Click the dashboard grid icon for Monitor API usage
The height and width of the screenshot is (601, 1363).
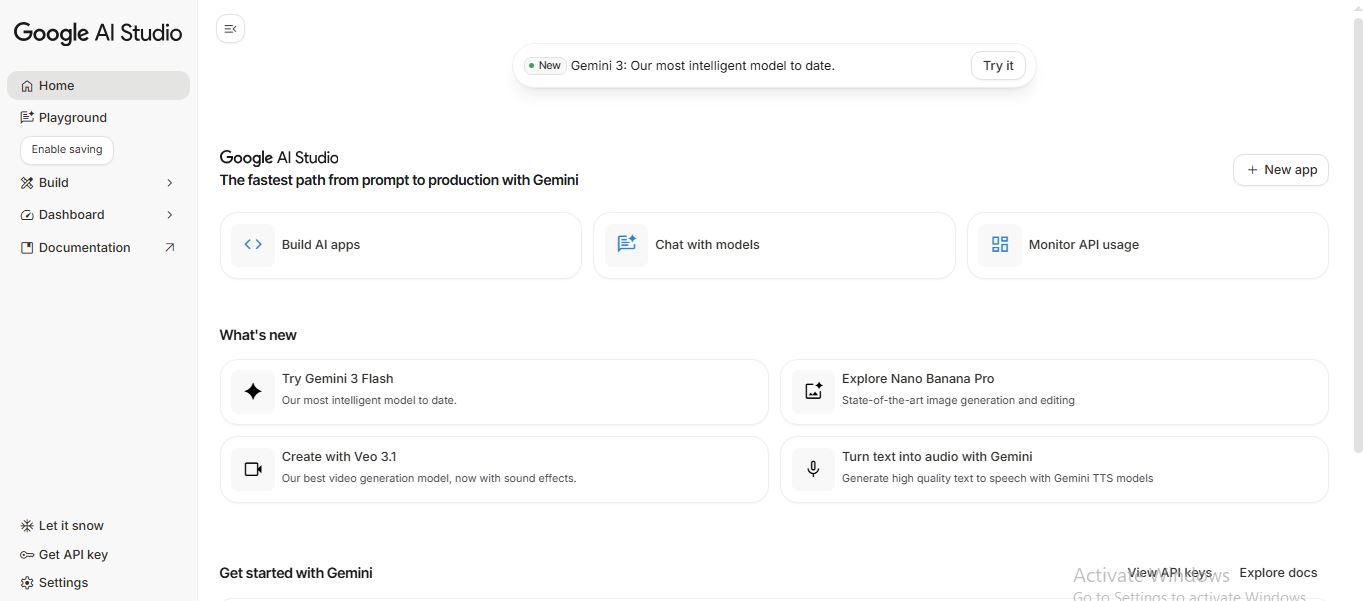point(1000,245)
